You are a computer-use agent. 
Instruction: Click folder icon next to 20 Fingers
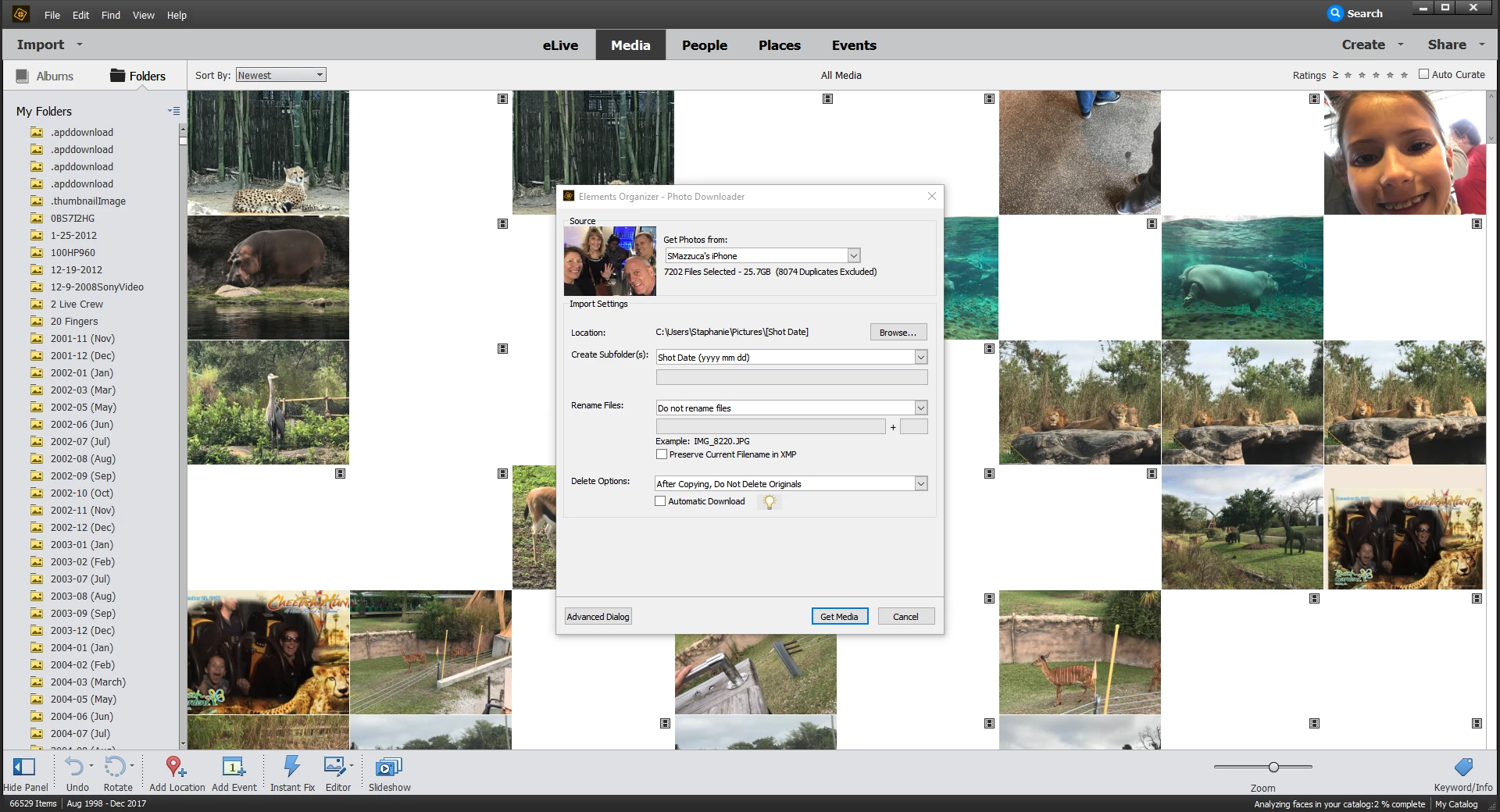point(37,321)
